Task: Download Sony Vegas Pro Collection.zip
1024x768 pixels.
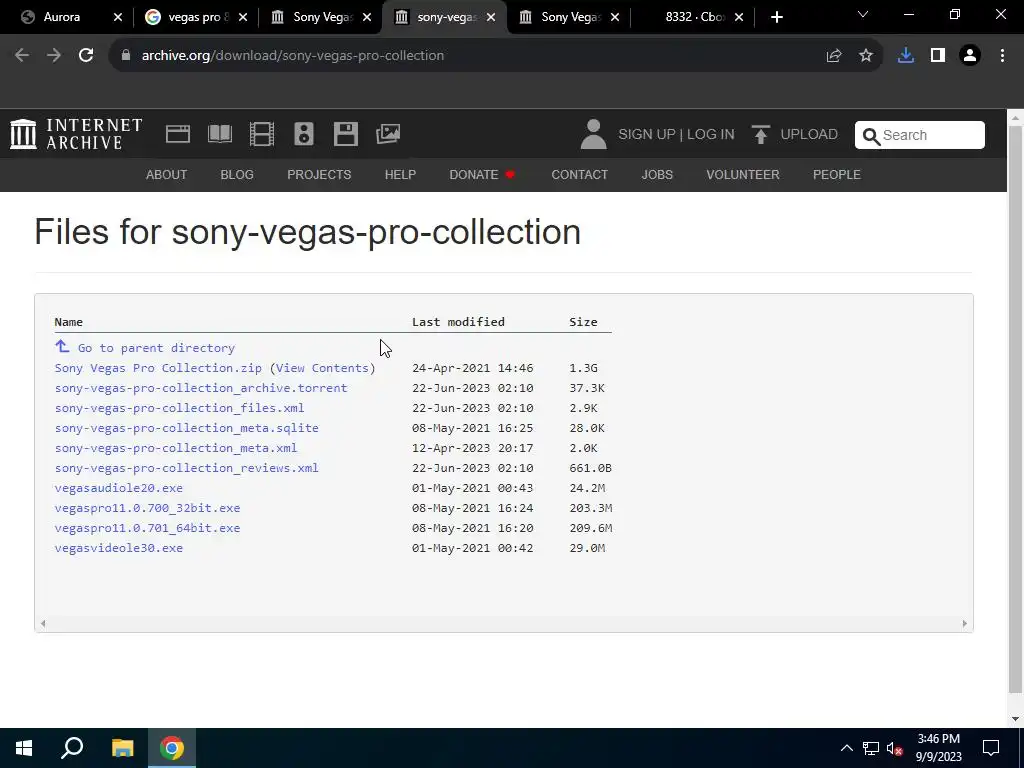Action: 158,368
